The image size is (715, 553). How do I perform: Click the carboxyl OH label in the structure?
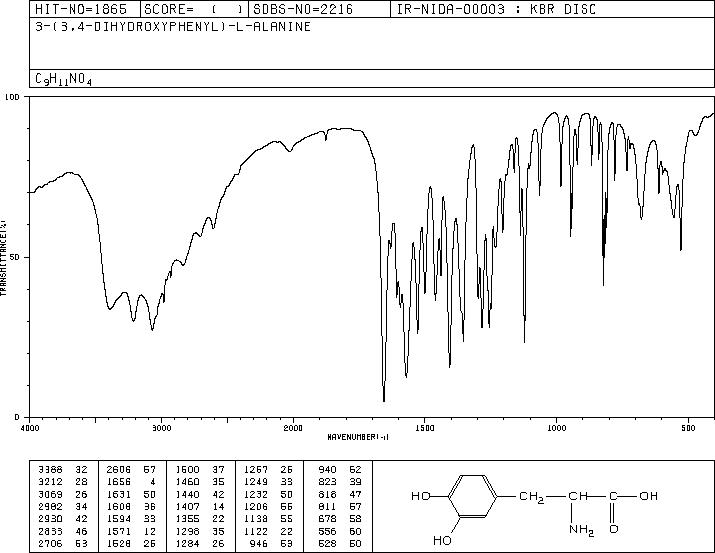[x=648, y=496]
